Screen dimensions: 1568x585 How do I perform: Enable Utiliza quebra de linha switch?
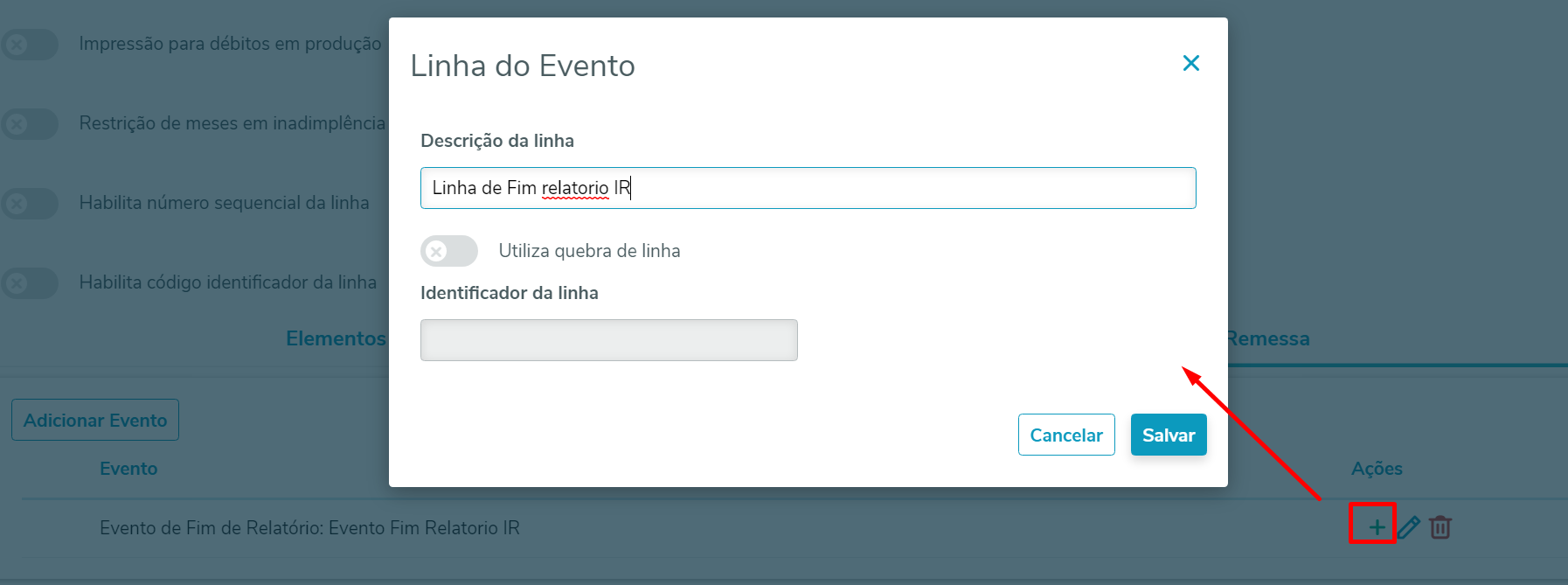pos(449,251)
